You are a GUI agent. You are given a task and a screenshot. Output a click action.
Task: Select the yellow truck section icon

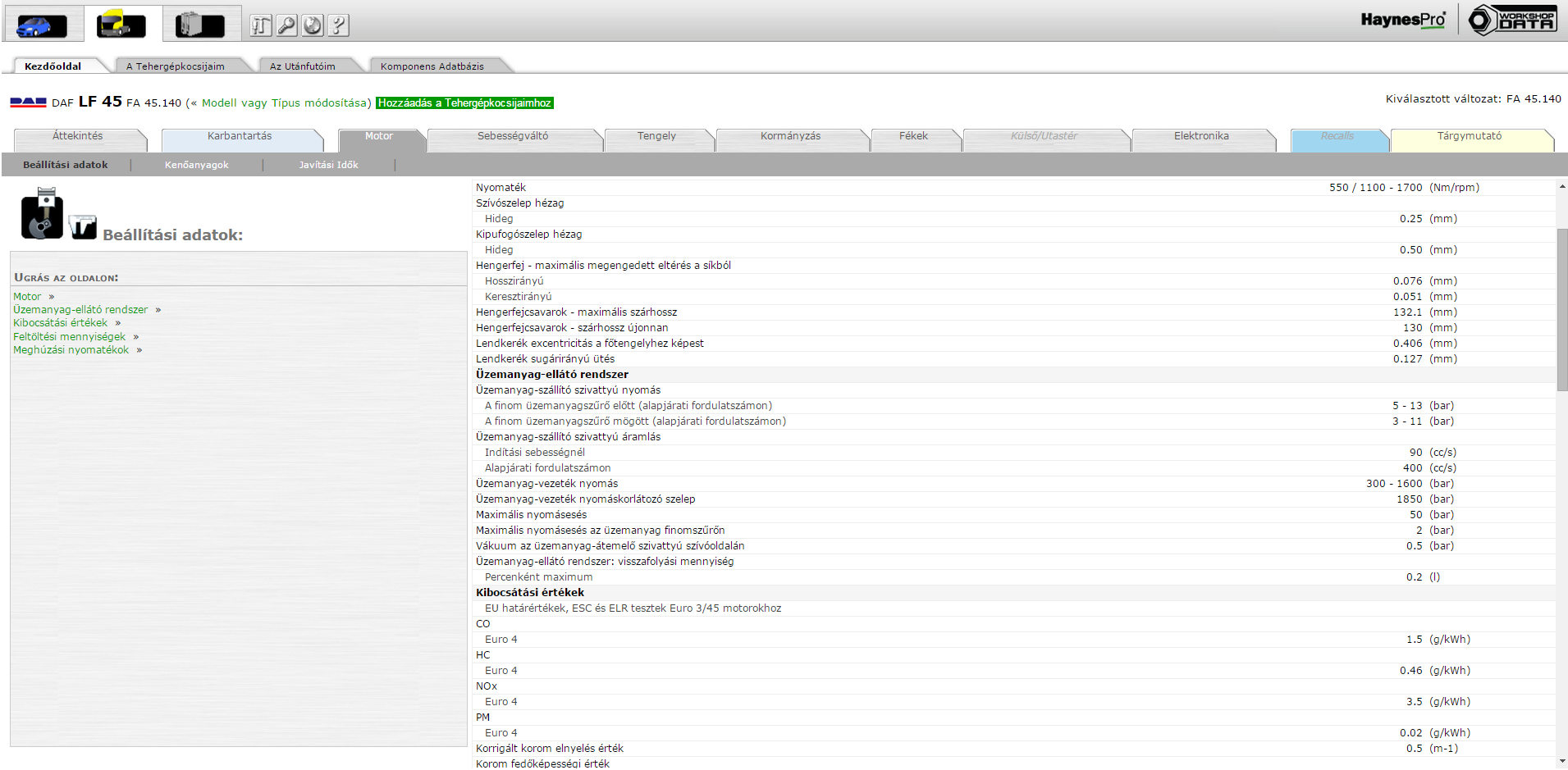click(x=121, y=25)
